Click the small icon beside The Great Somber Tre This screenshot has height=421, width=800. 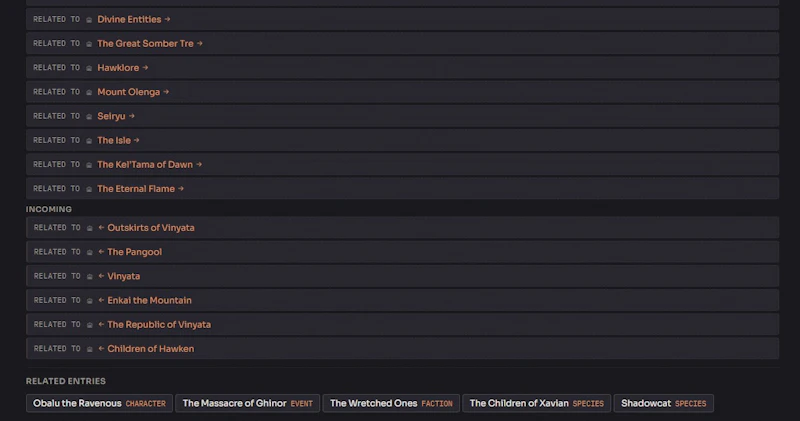(89, 44)
